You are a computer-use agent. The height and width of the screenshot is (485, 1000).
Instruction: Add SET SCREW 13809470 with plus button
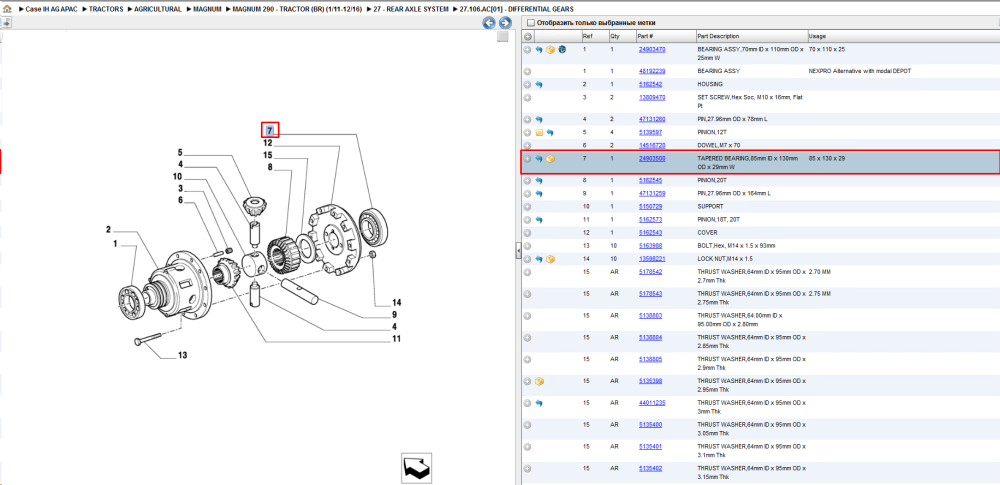(527, 98)
